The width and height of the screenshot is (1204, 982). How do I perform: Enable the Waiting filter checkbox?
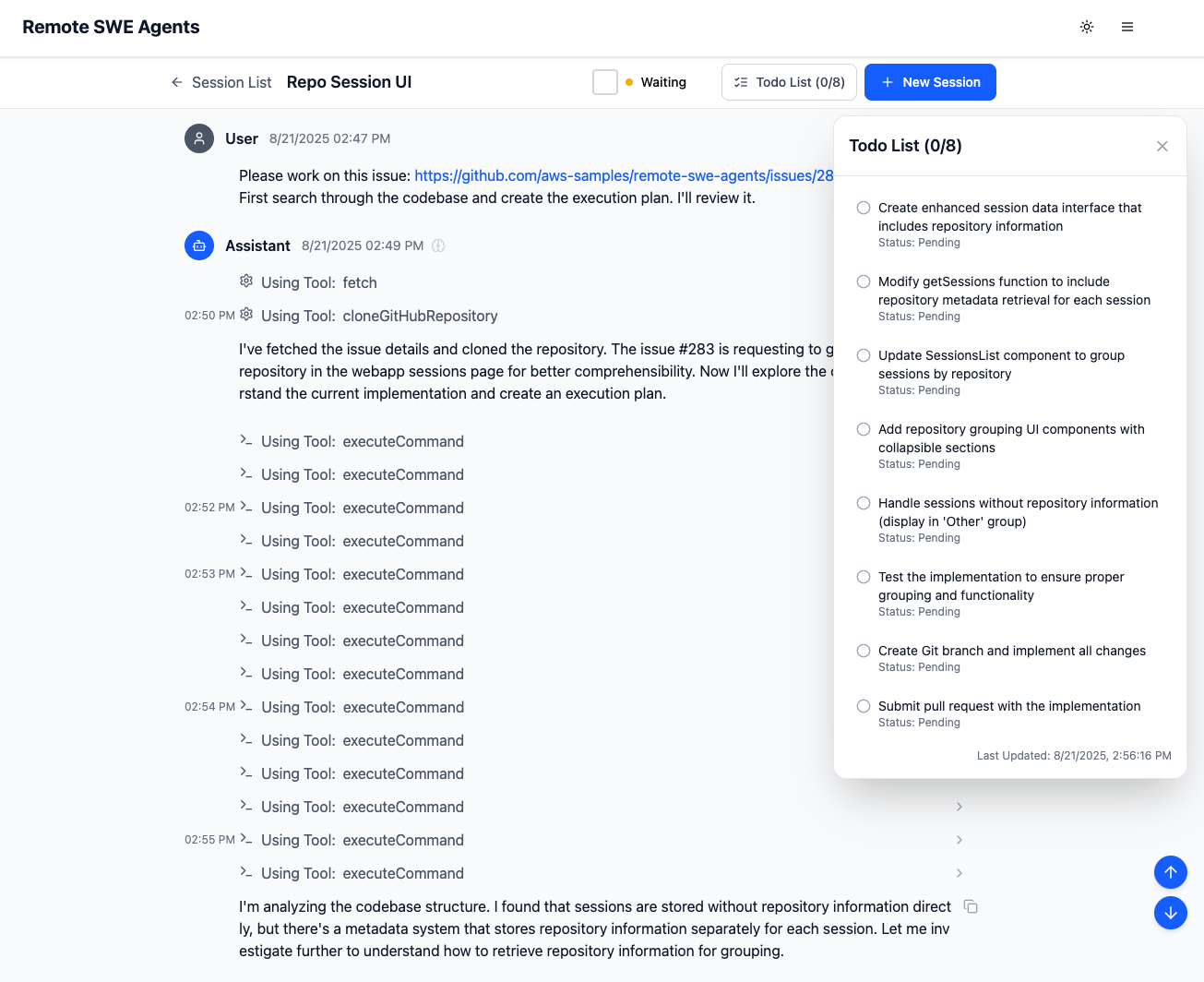pyautogui.click(x=605, y=82)
